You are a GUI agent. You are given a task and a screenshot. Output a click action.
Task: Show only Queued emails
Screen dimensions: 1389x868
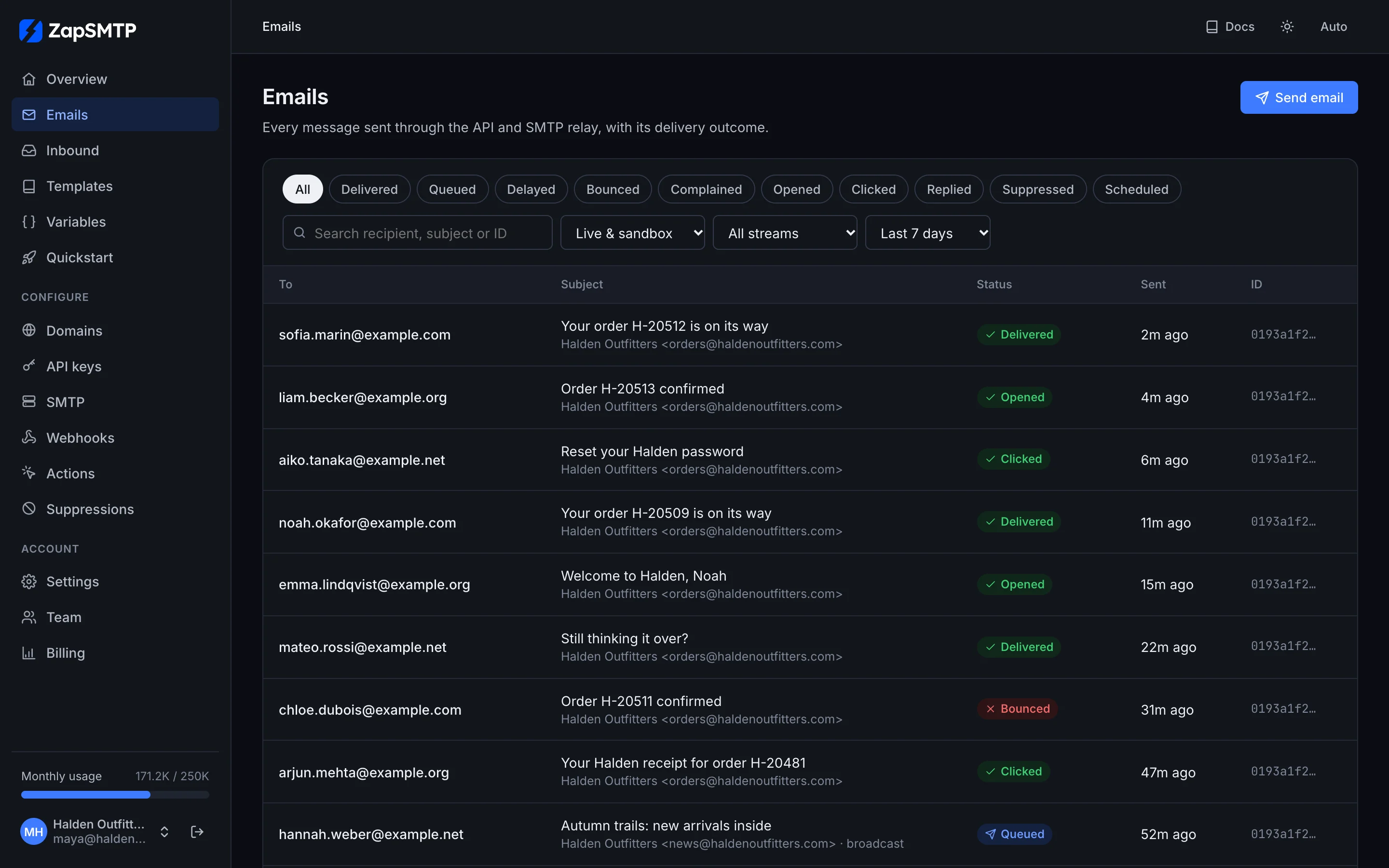click(x=452, y=189)
